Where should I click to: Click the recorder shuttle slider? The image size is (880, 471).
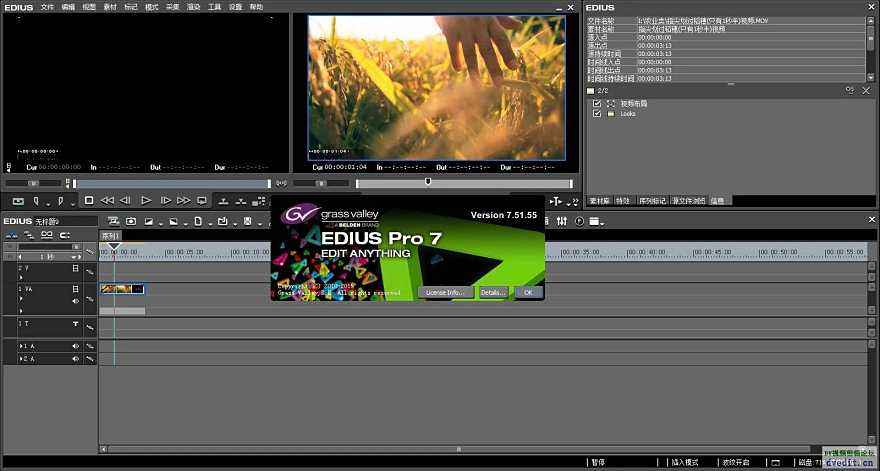coord(320,183)
